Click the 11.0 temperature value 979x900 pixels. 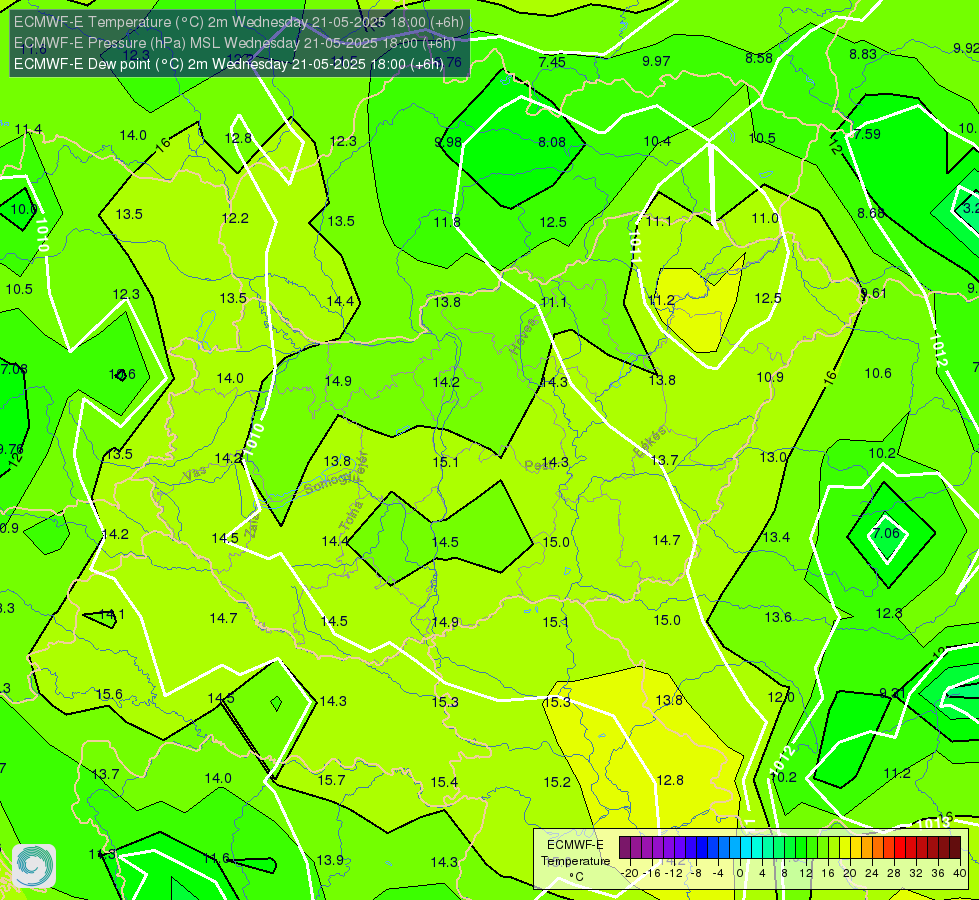(x=765, y=218)
